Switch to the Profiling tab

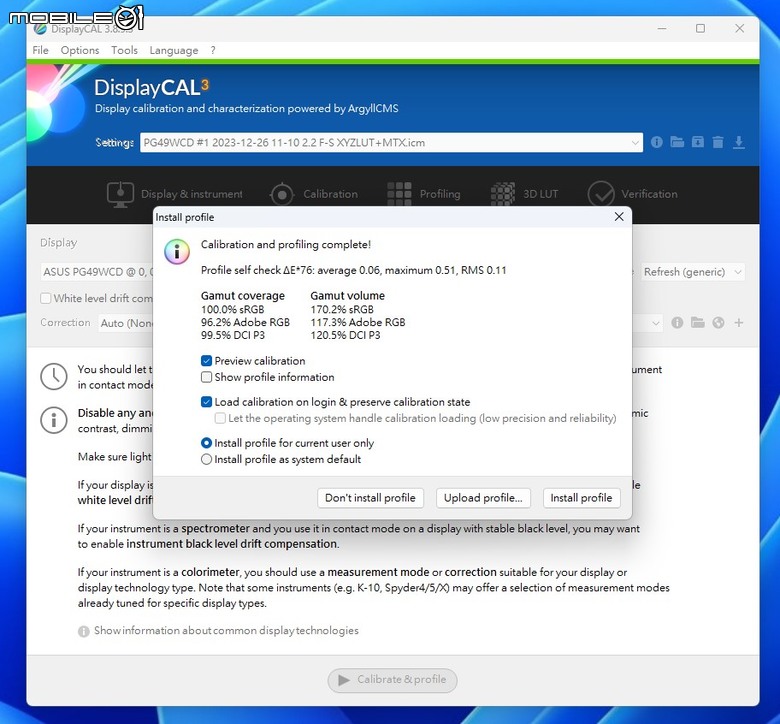[x=424, y=194]
